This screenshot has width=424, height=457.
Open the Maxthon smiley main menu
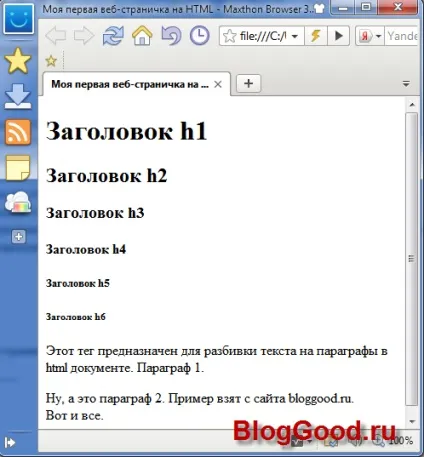(x=18, y=18)
